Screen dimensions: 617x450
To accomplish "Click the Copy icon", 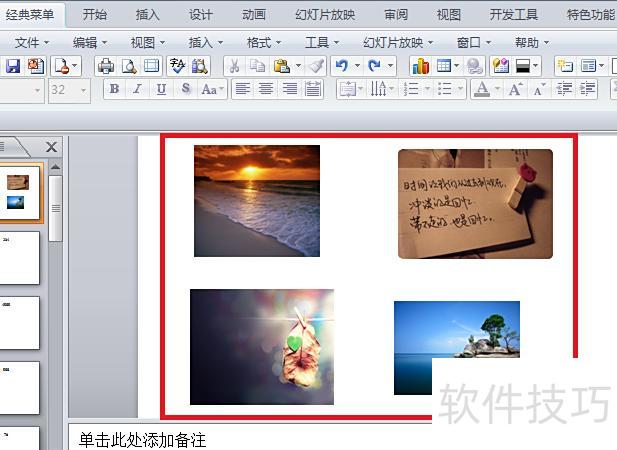I will coord(257,66).
